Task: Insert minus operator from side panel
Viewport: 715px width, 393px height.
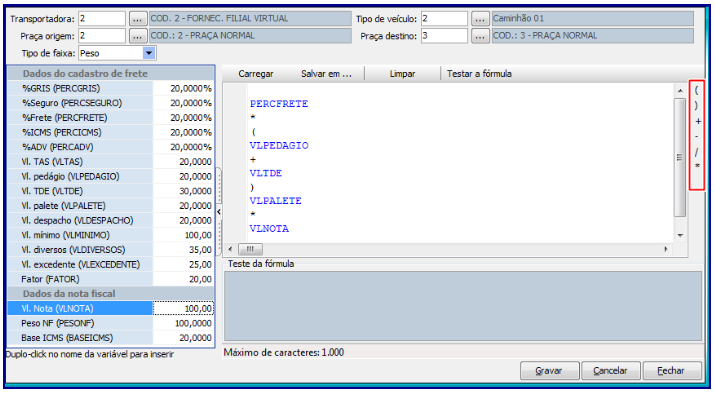Action: tap(696, 137)
